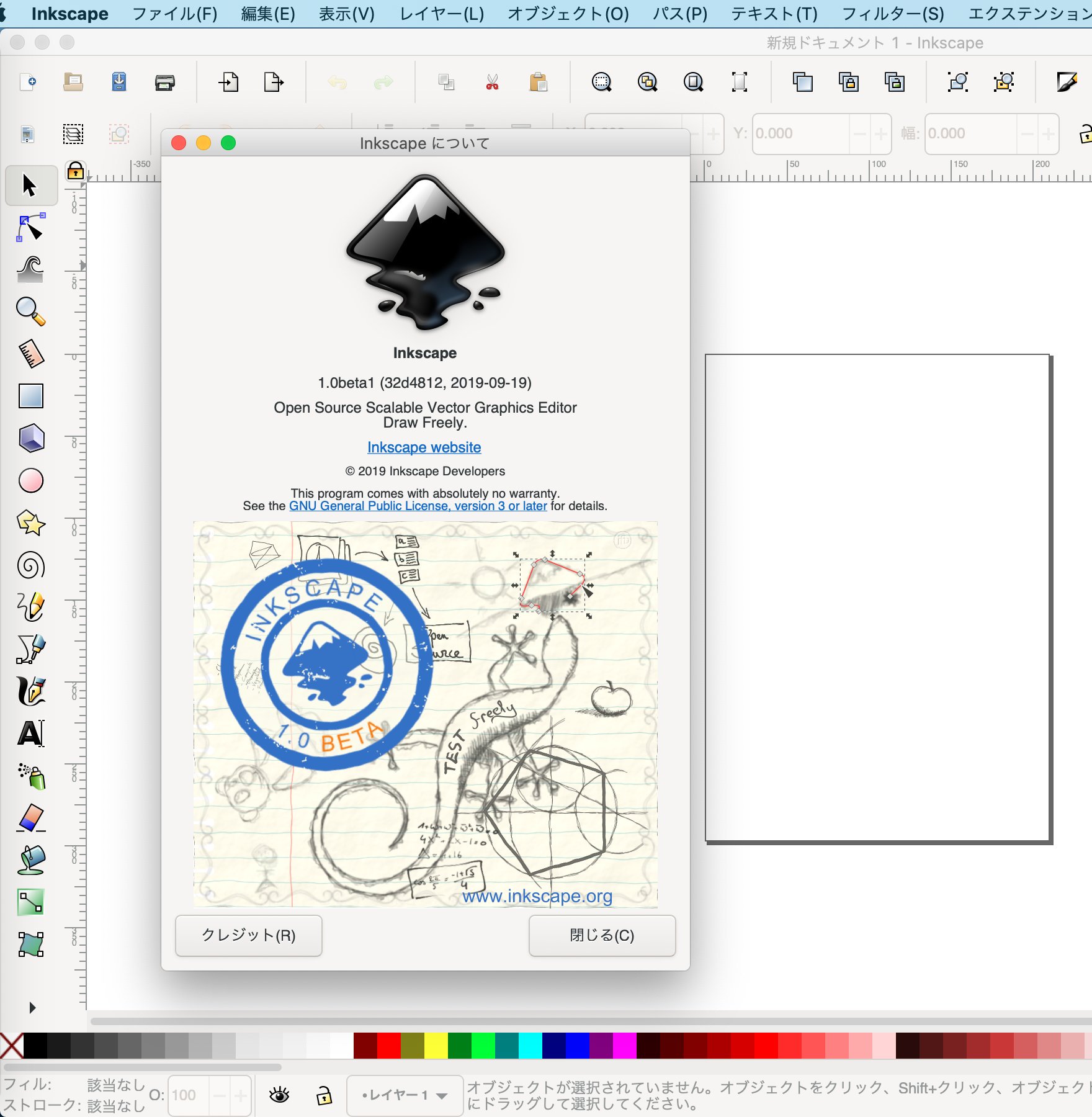Viewport: 1092px width, 1117px height.
Task: Pick the magenta color swatch
Action: pos(625,1046)
